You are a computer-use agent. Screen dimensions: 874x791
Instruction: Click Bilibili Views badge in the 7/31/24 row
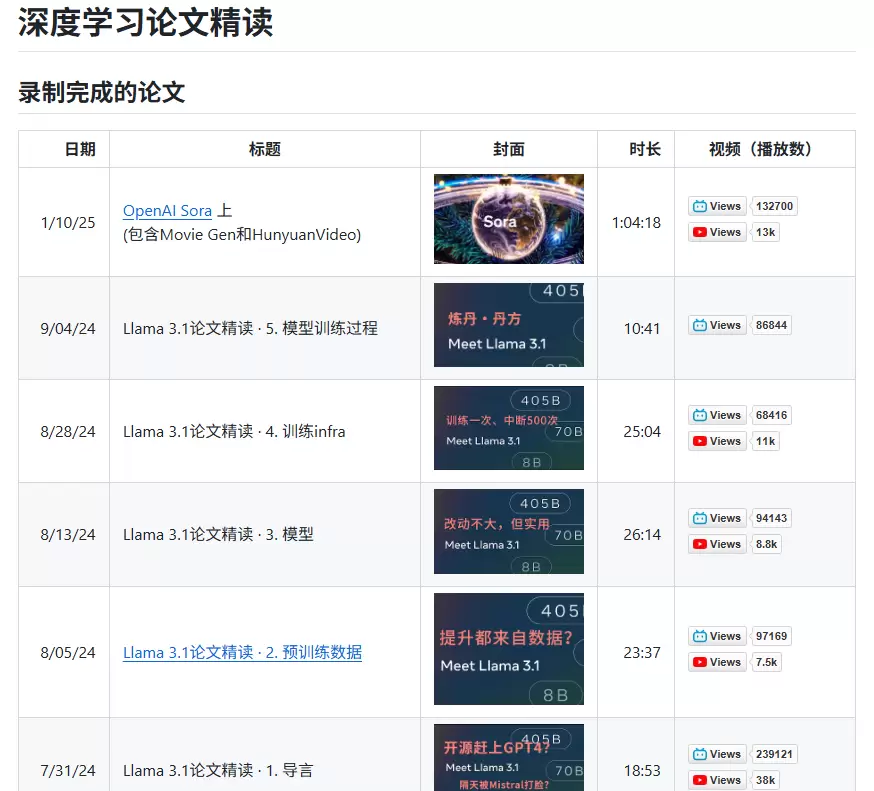(x=717, y=754)
